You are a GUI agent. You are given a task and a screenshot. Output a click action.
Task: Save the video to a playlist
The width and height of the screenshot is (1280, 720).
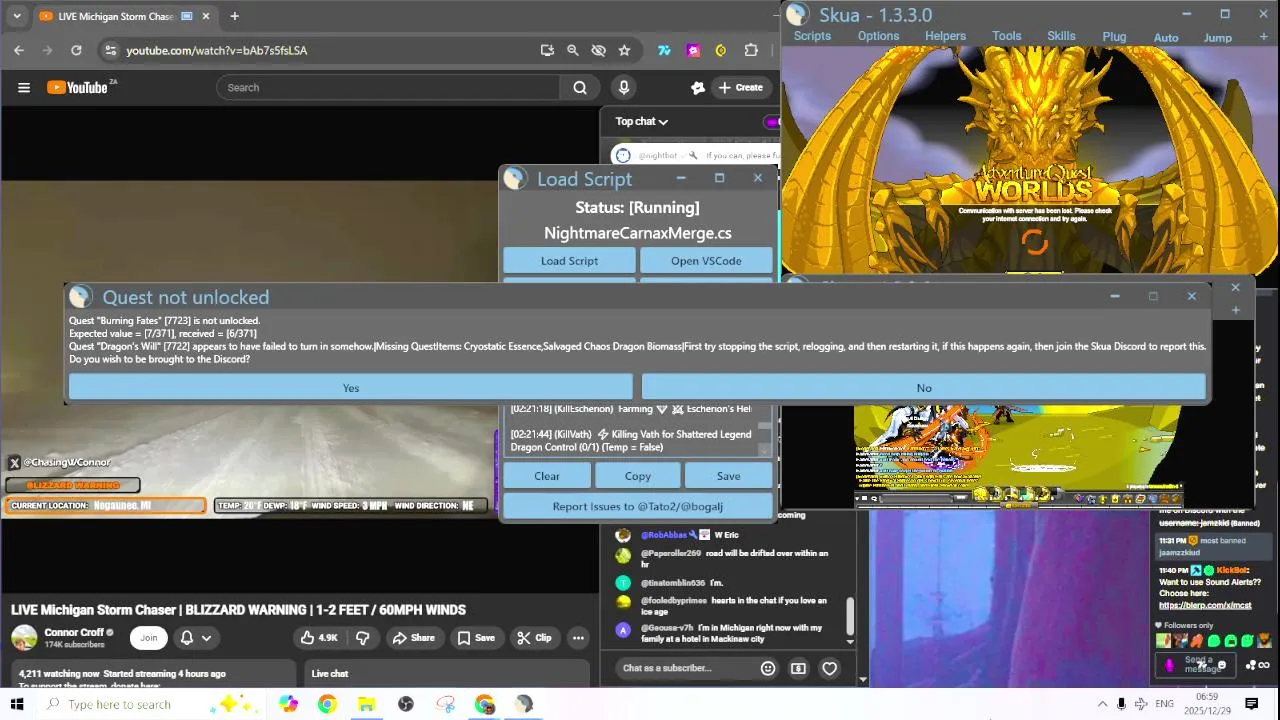[476, 638]
